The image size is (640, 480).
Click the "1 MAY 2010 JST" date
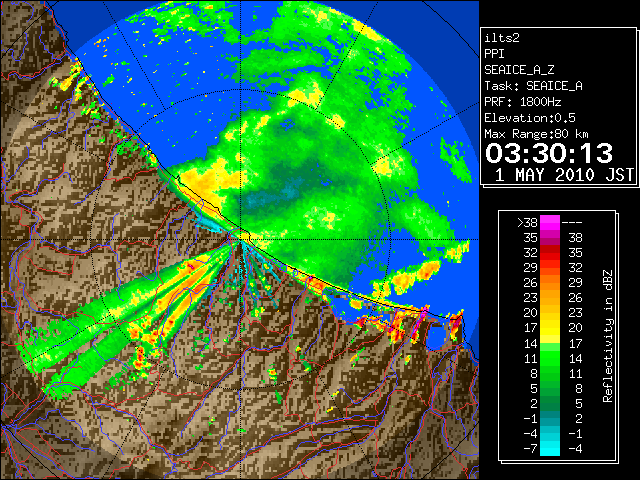[564, 175]
